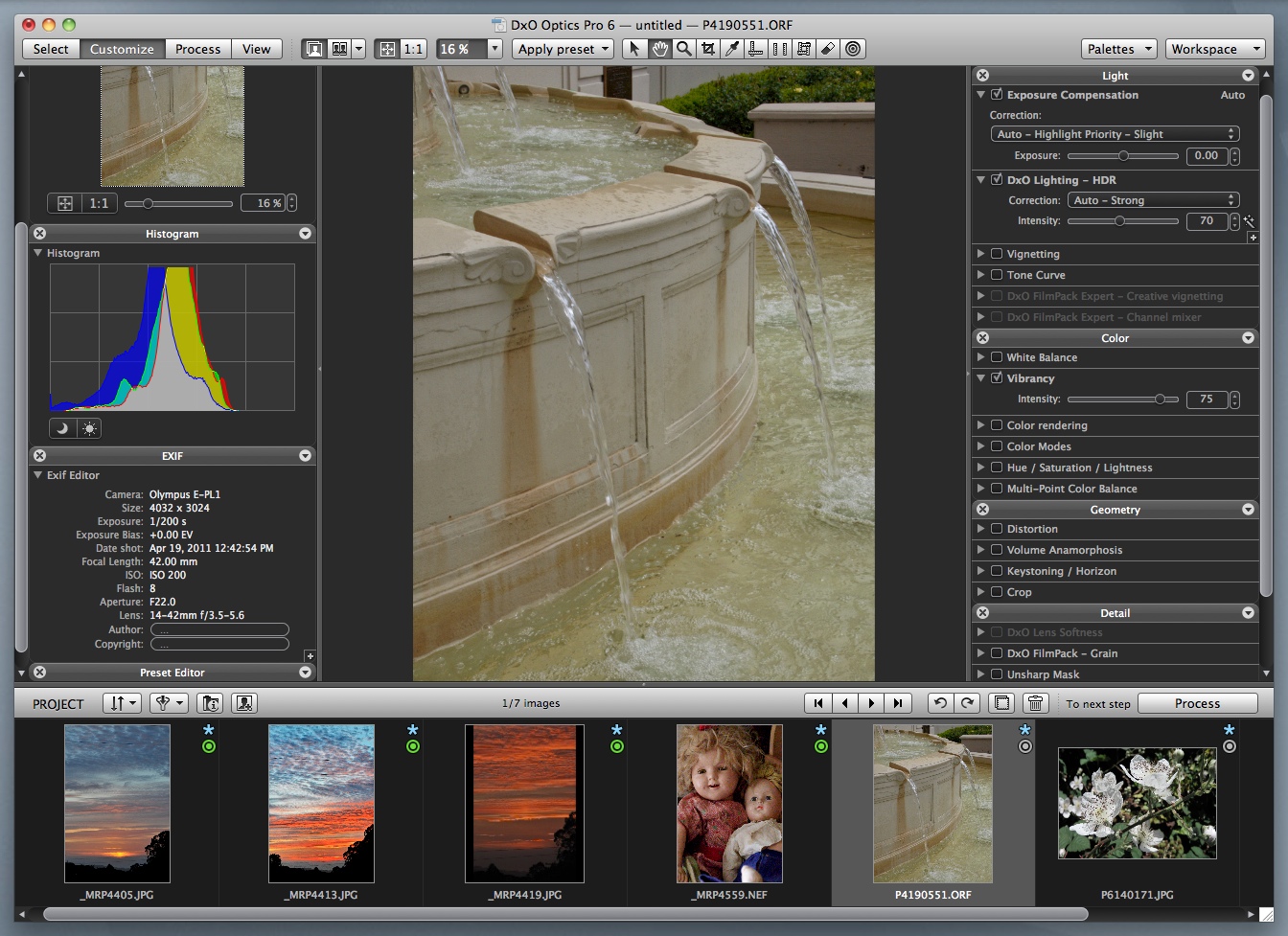Open DxO Lighting Correction Auto – Strong dropdown
This screenshot has height=936, width=1288.
(x=1153, y=200)
